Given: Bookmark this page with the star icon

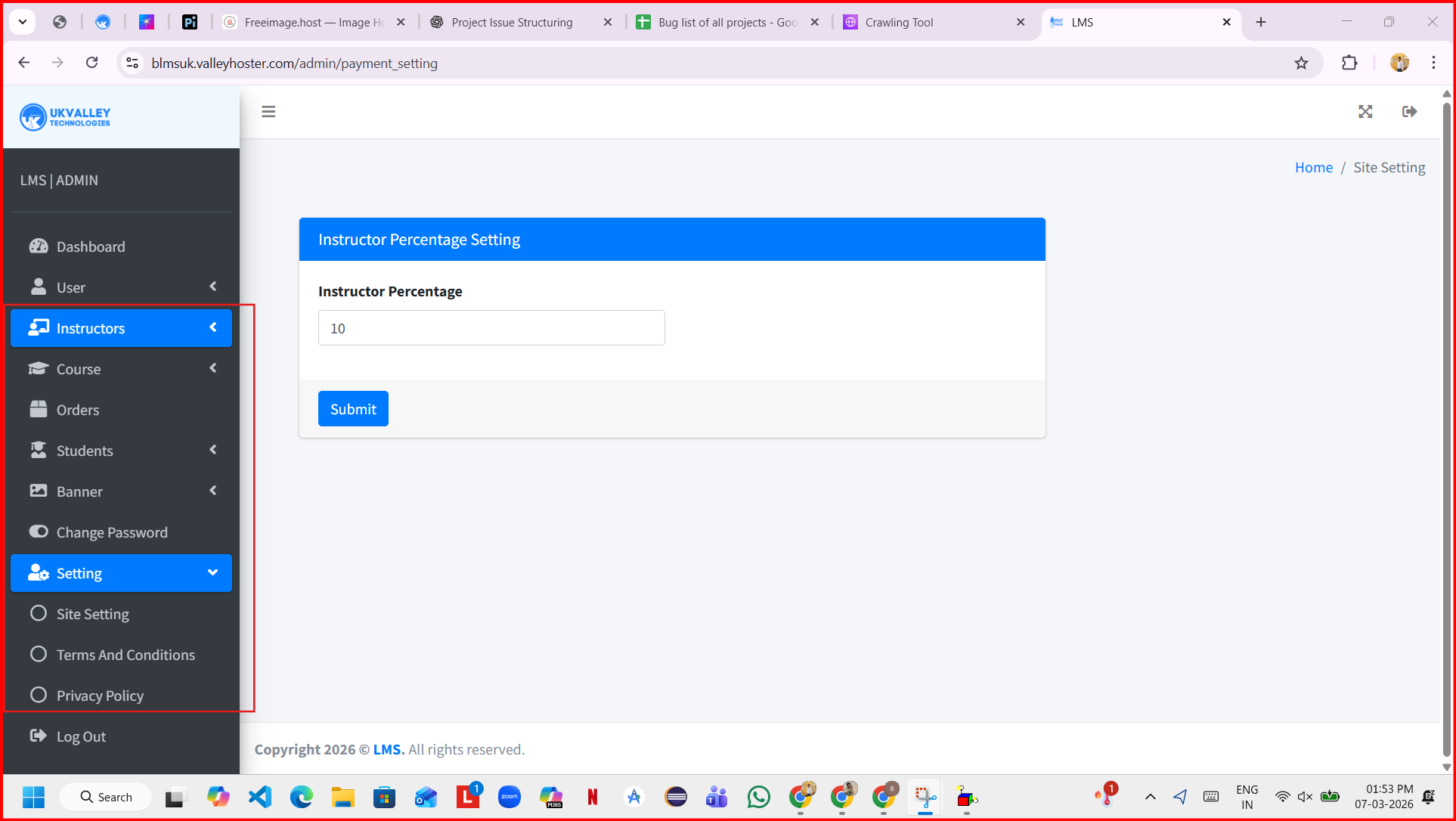Looking at the screenshot, I should pyautogui.click(x=1301, y=63).
